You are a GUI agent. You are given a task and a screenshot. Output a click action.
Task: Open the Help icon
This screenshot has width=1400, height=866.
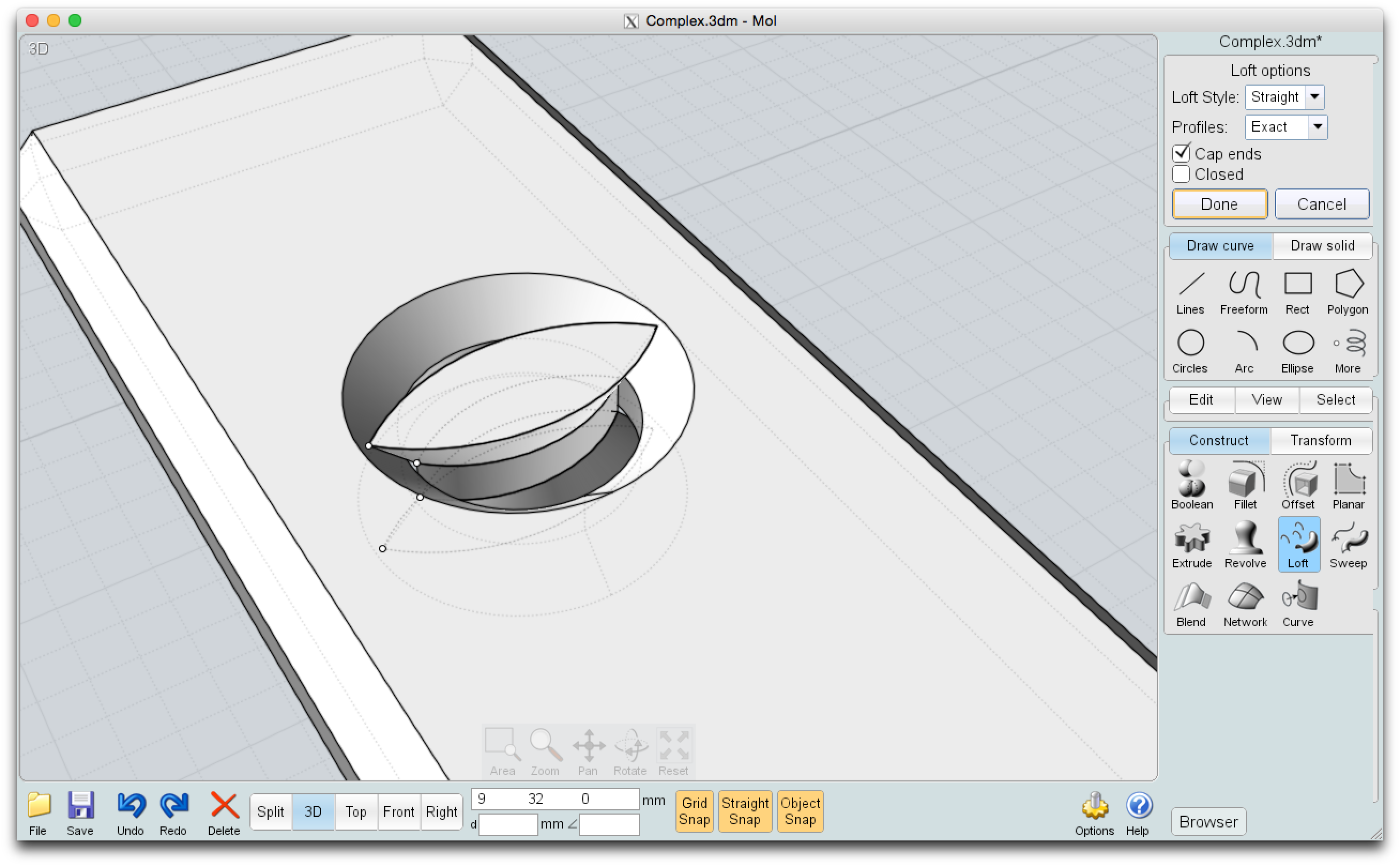pyautogui.click(x=1138, y=814)
